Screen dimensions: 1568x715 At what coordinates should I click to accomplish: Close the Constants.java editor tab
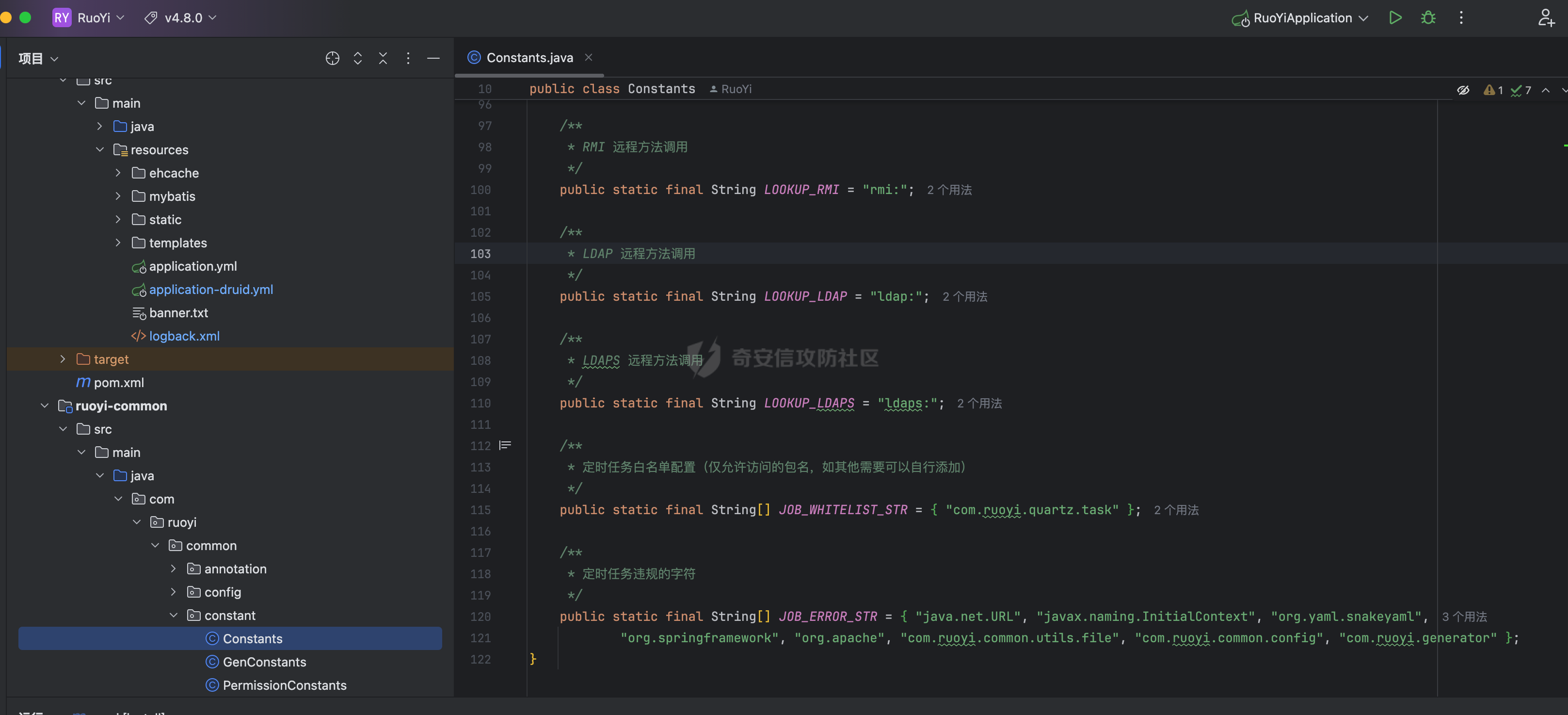[x=589, y=57]
